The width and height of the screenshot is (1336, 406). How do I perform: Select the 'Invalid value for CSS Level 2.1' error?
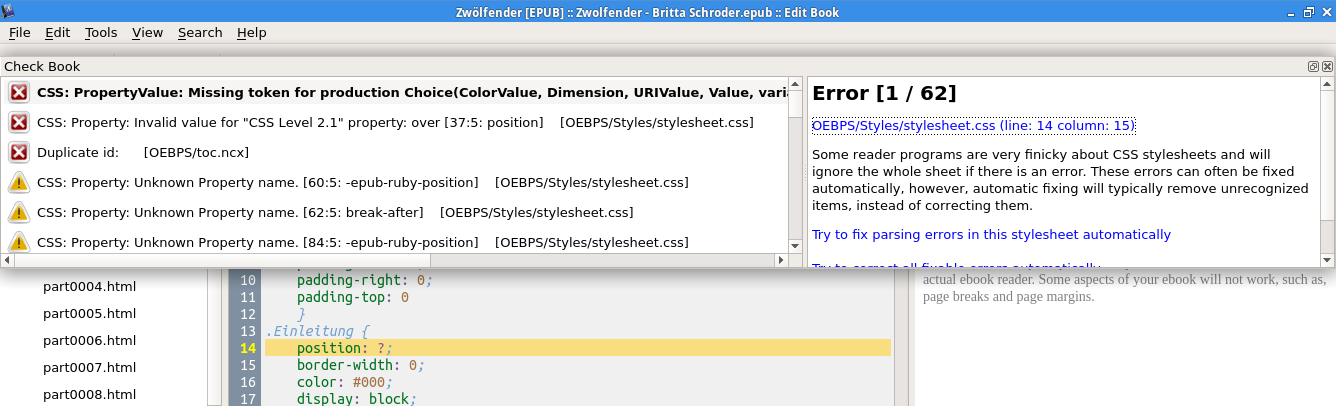(x=394, y=122)
